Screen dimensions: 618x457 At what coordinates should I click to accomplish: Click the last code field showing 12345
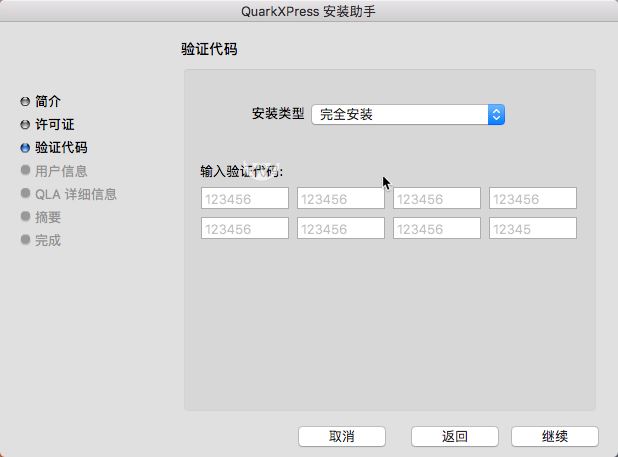533,228
